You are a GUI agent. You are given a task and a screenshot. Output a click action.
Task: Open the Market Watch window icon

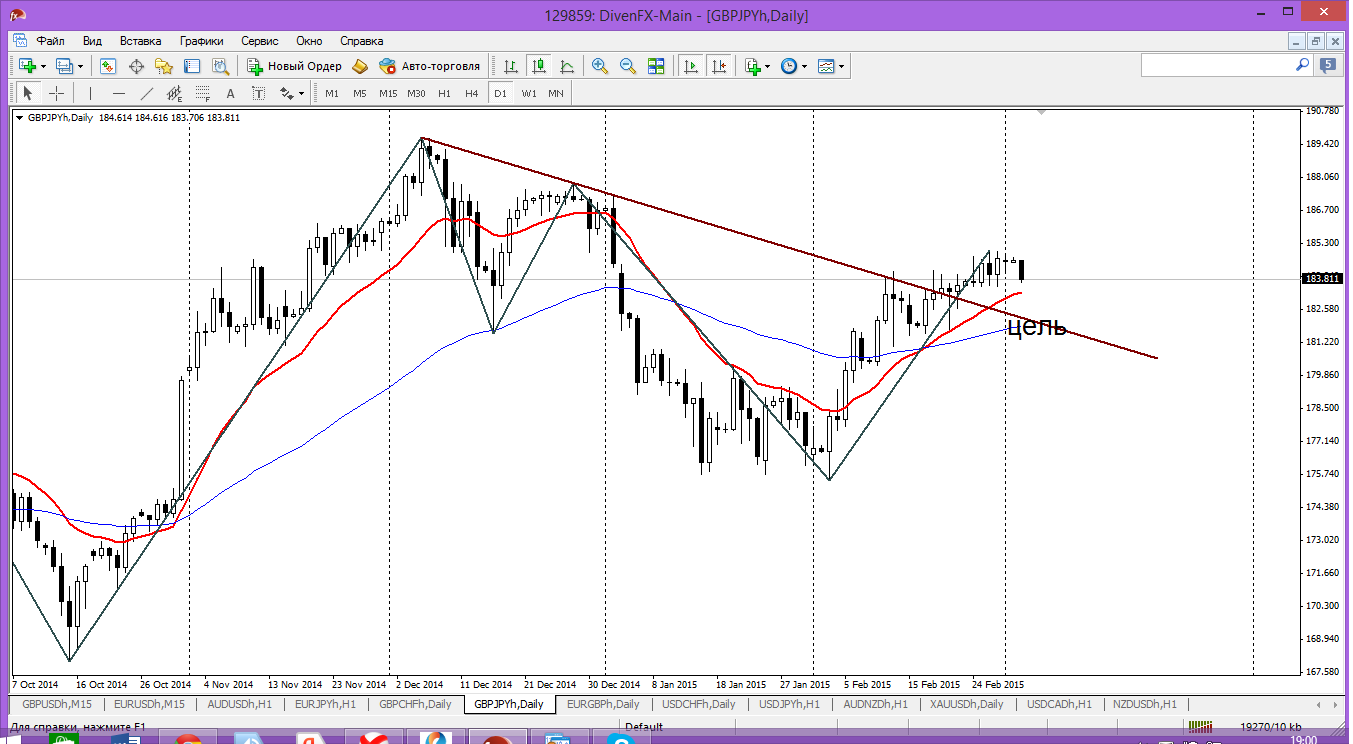[108, 66]
